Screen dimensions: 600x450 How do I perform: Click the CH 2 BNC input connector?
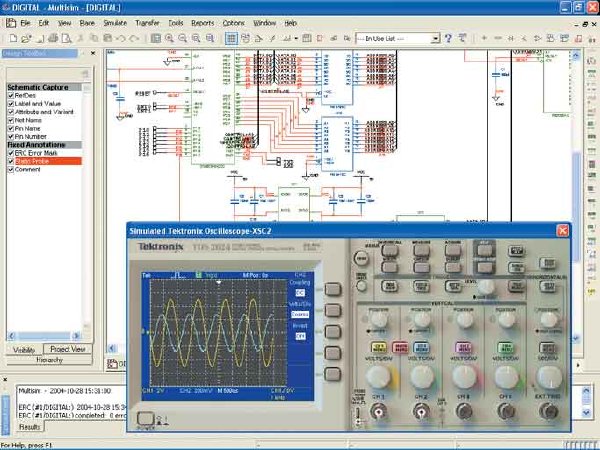(421, 412)
